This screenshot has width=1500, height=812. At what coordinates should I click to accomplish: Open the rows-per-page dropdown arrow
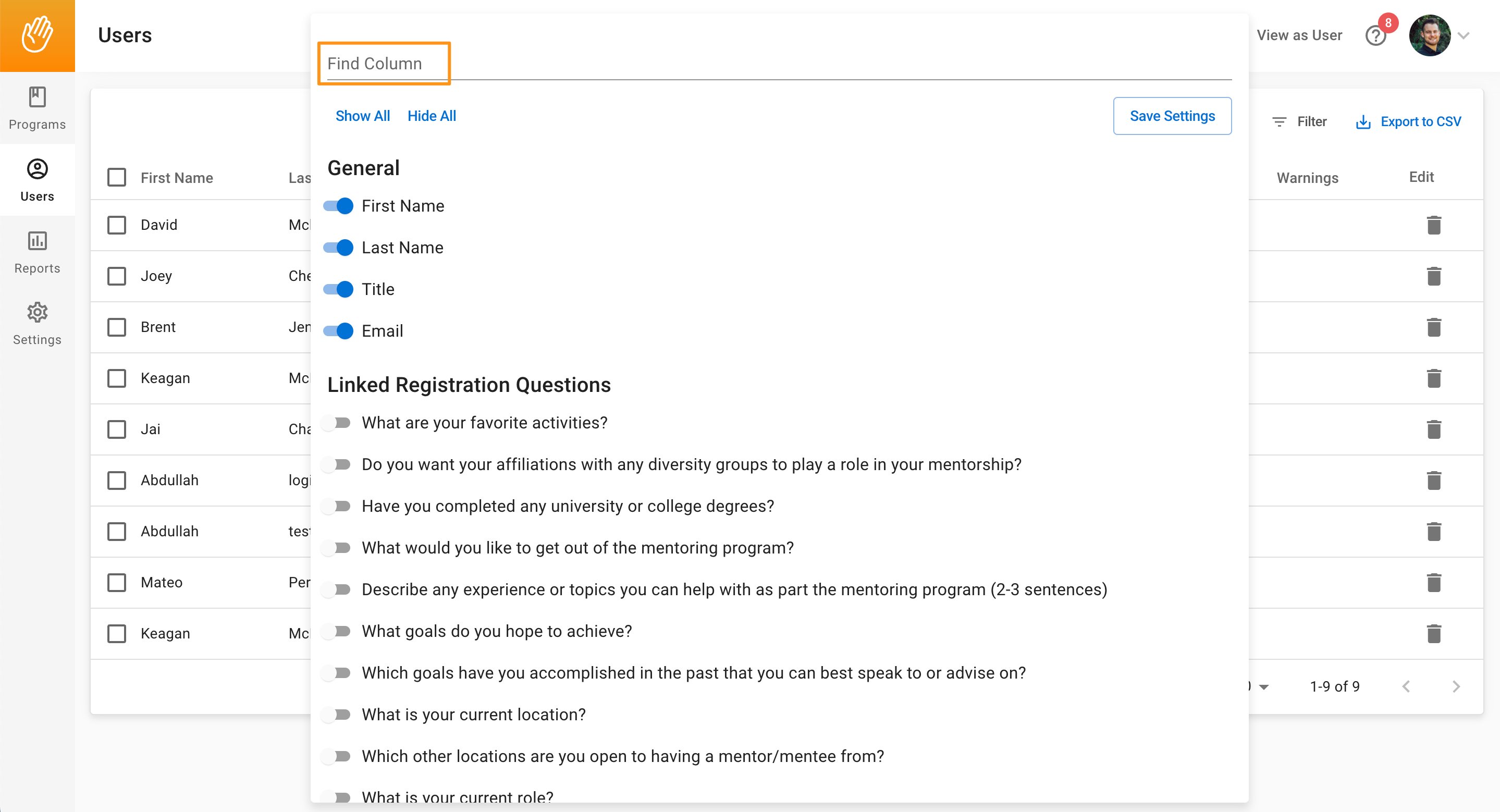click(x=1263, y=687)
